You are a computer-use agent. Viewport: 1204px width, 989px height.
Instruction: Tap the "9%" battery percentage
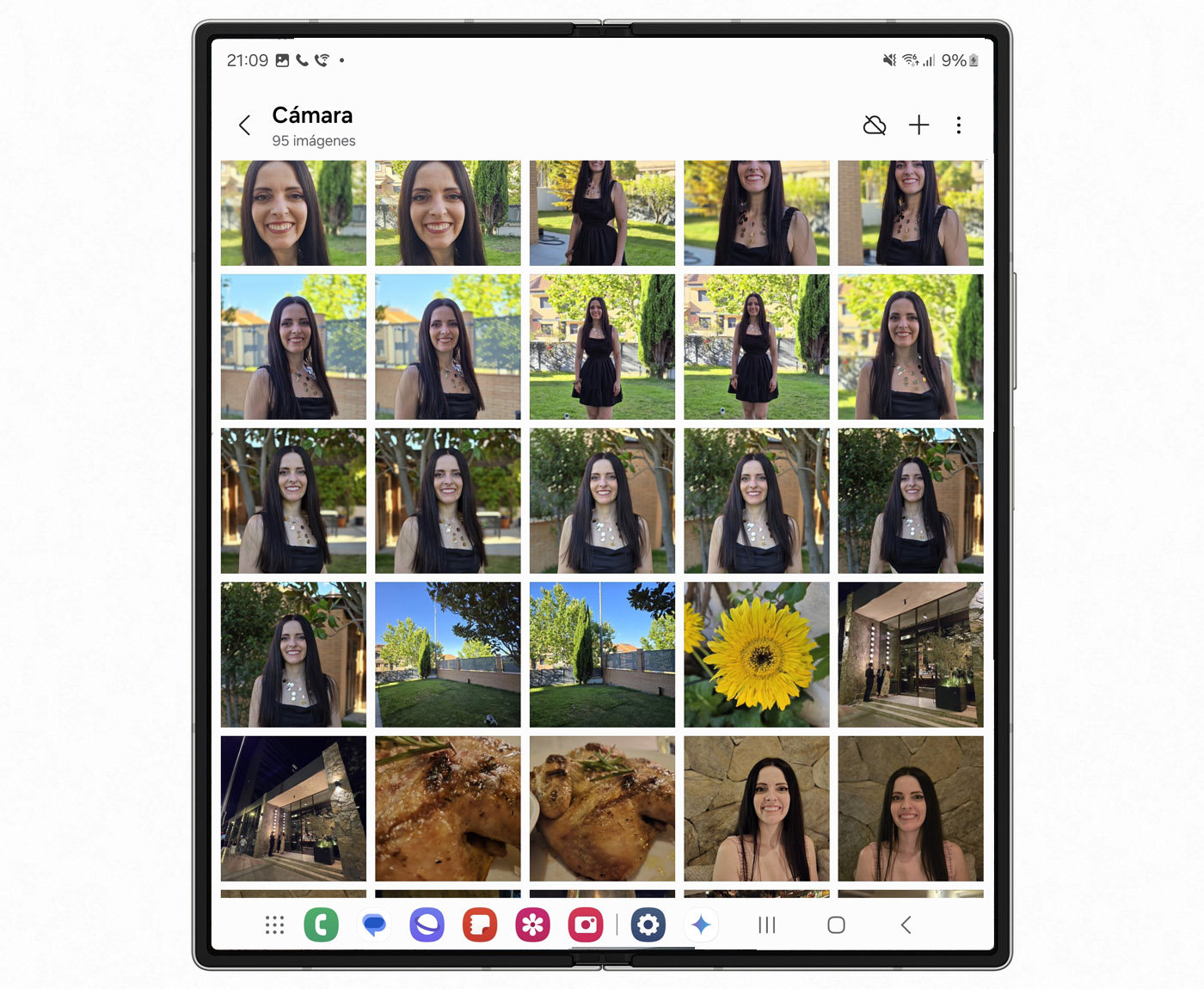[x=954, y=60]
